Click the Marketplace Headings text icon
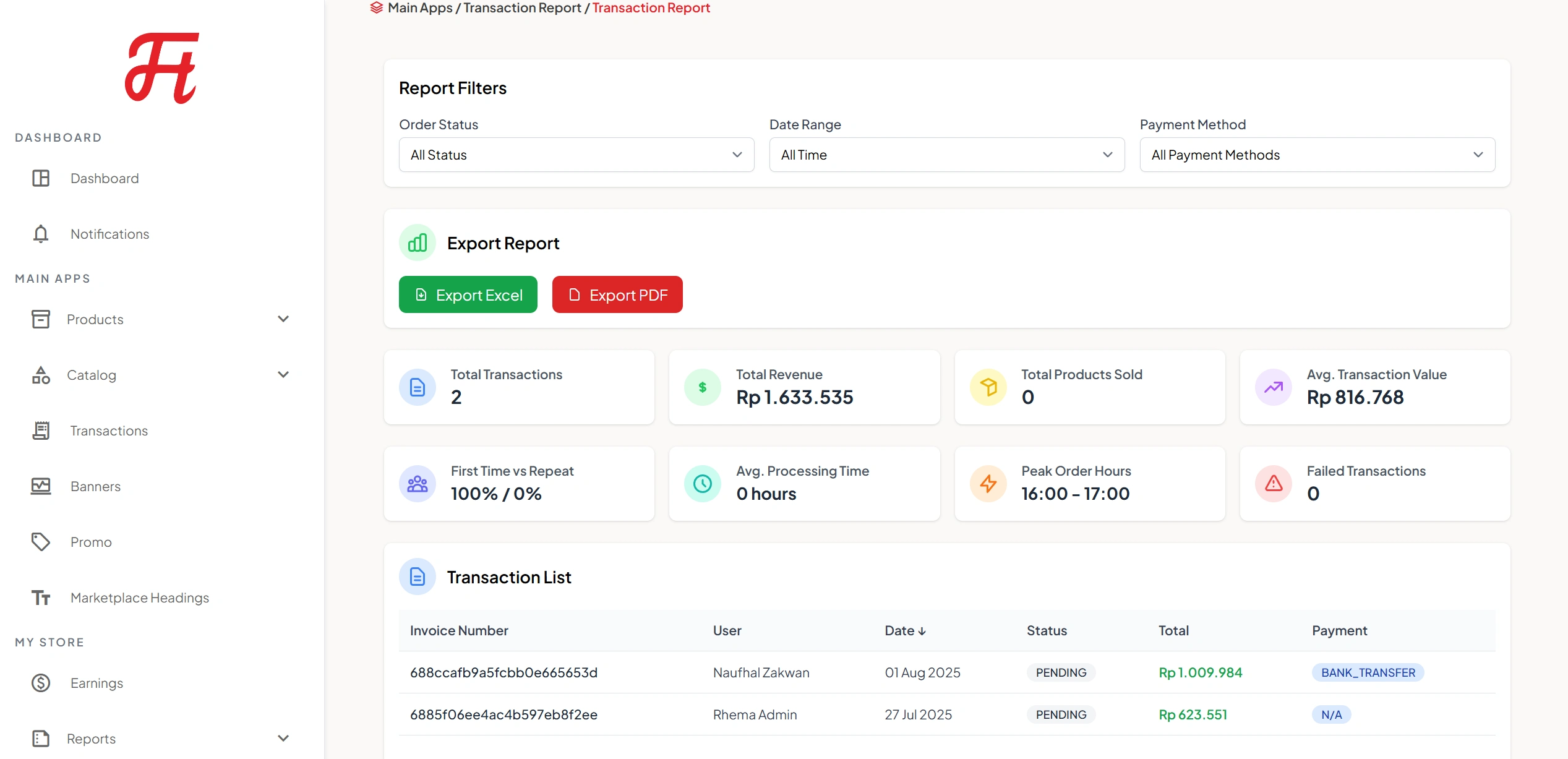Screen dimensions: 1568x759 click(x=40, y=598)
